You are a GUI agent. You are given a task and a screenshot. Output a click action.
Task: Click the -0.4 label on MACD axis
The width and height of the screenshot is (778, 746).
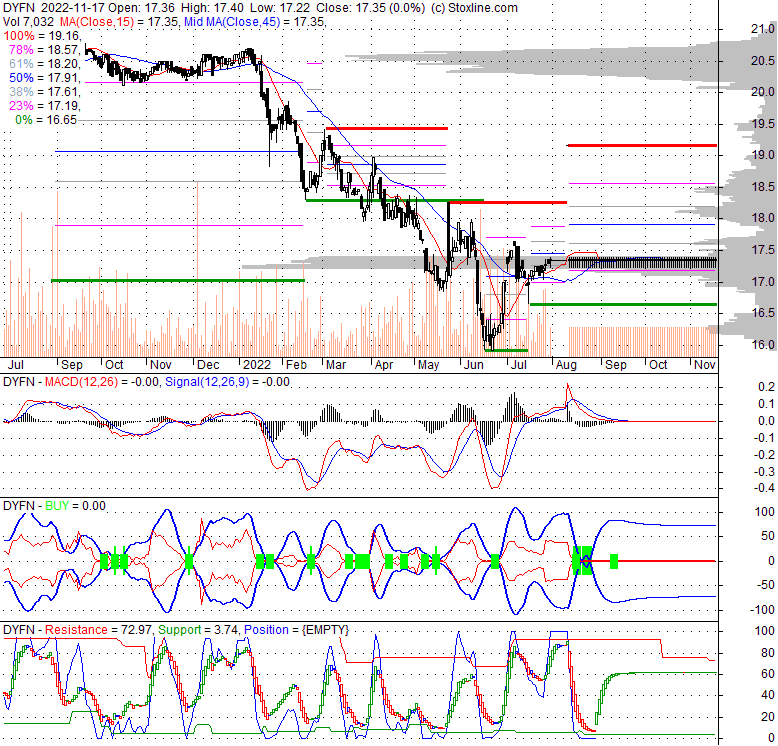point(763,488)
